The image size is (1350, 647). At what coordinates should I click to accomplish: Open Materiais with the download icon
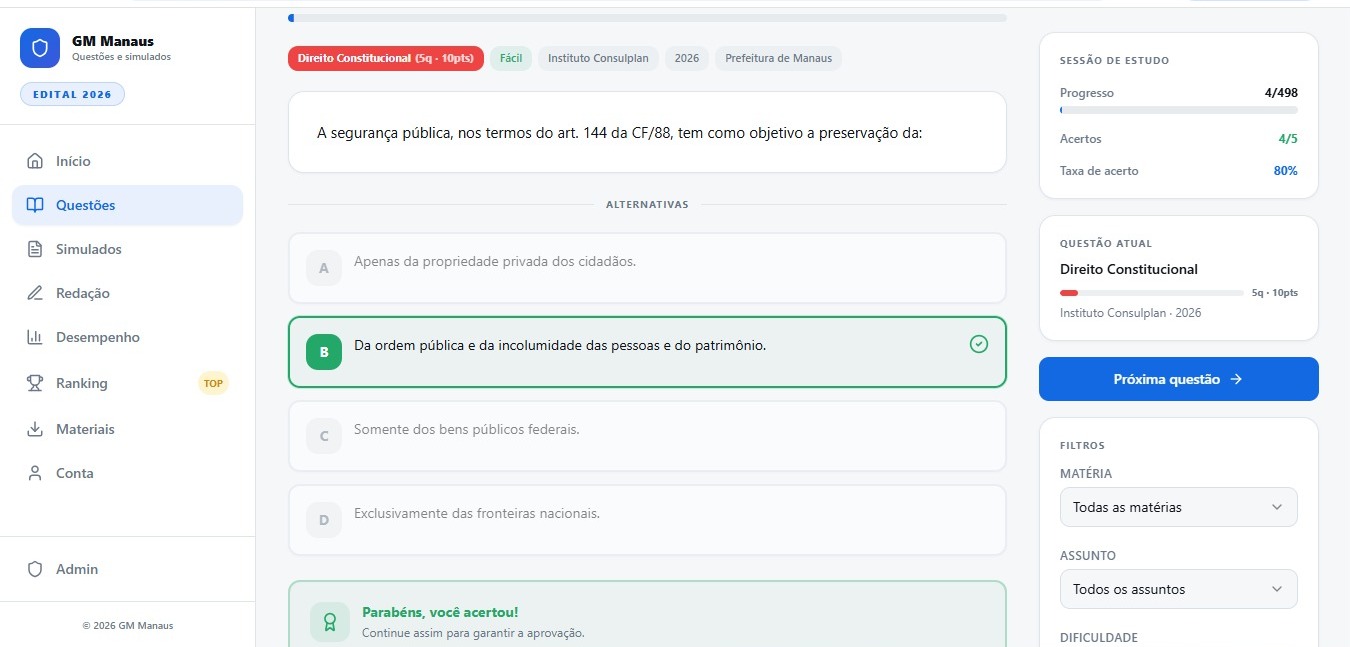34,429
